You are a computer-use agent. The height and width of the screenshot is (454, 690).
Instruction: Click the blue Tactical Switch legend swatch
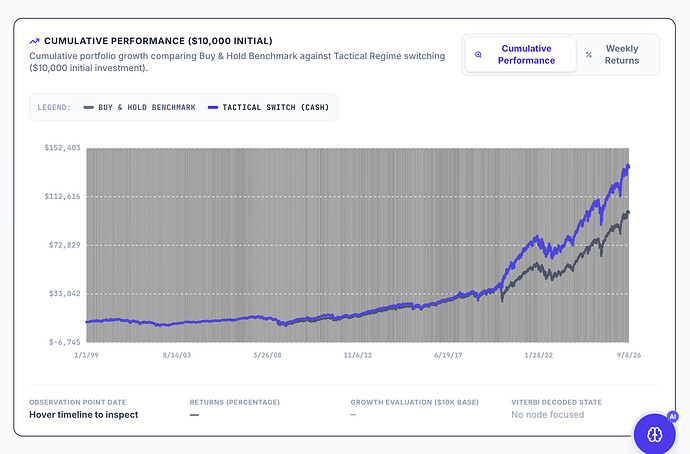coord(213,107)
